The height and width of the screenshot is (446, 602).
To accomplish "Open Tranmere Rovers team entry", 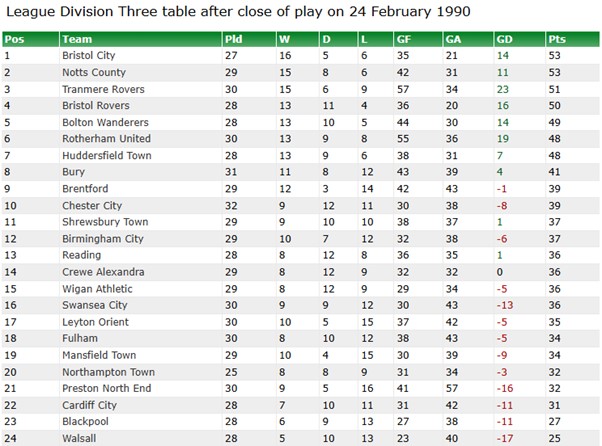I will pyautogui.click(x=103, y=89).
